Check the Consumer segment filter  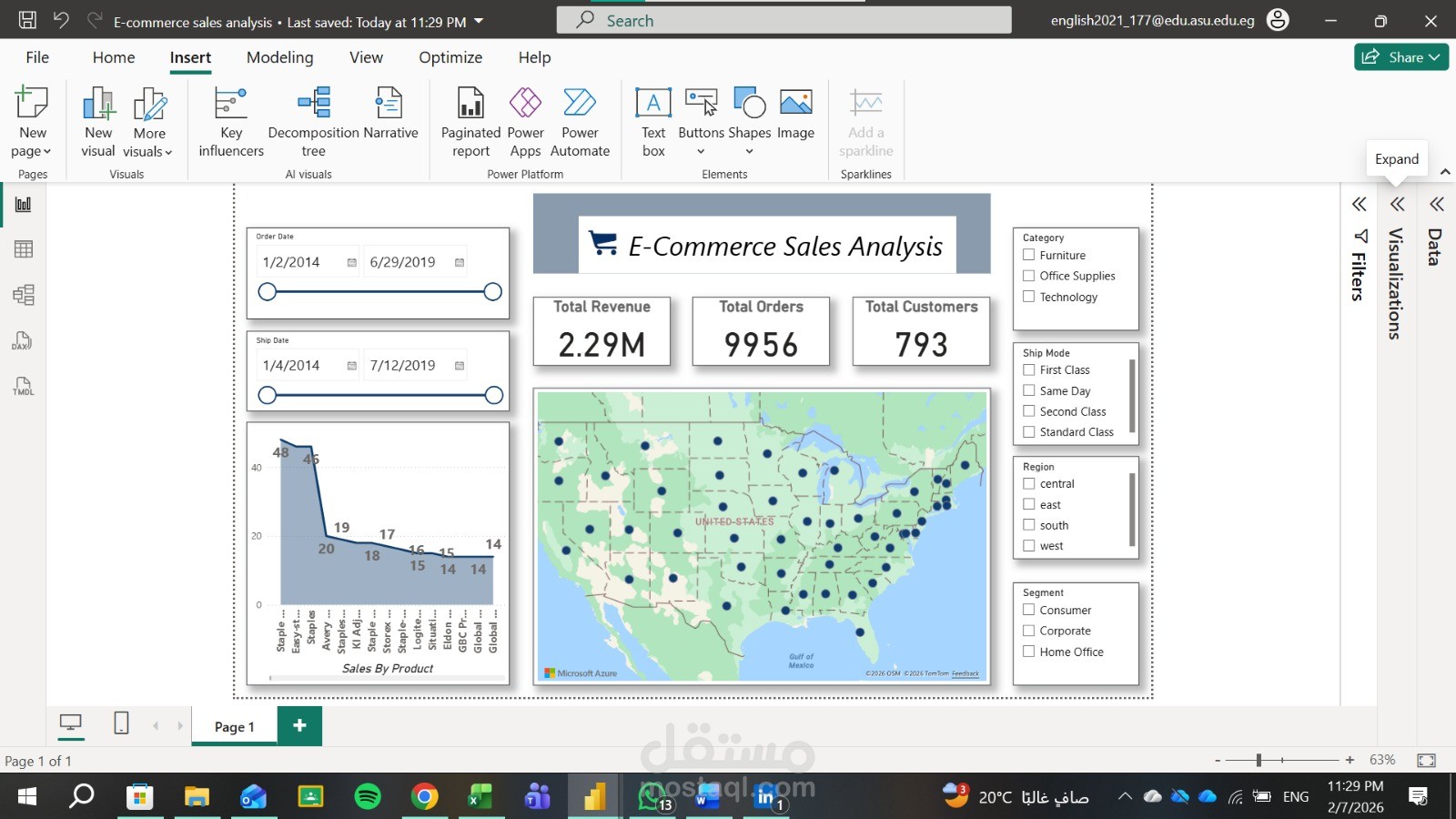pyautogui.click(x=1029, y=610)
